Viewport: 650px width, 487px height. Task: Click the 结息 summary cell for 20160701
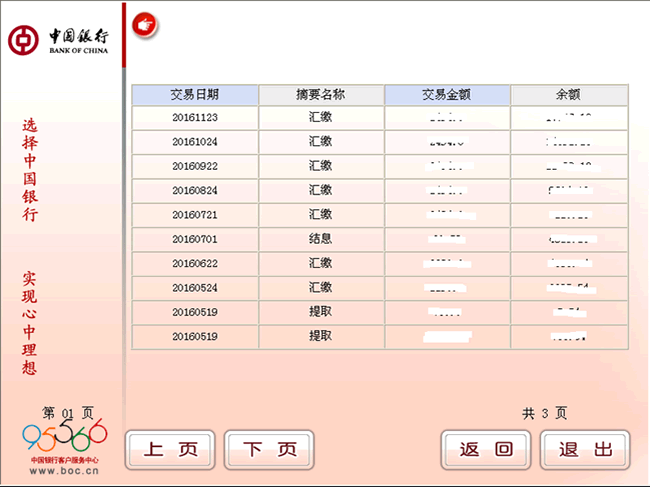321,239
